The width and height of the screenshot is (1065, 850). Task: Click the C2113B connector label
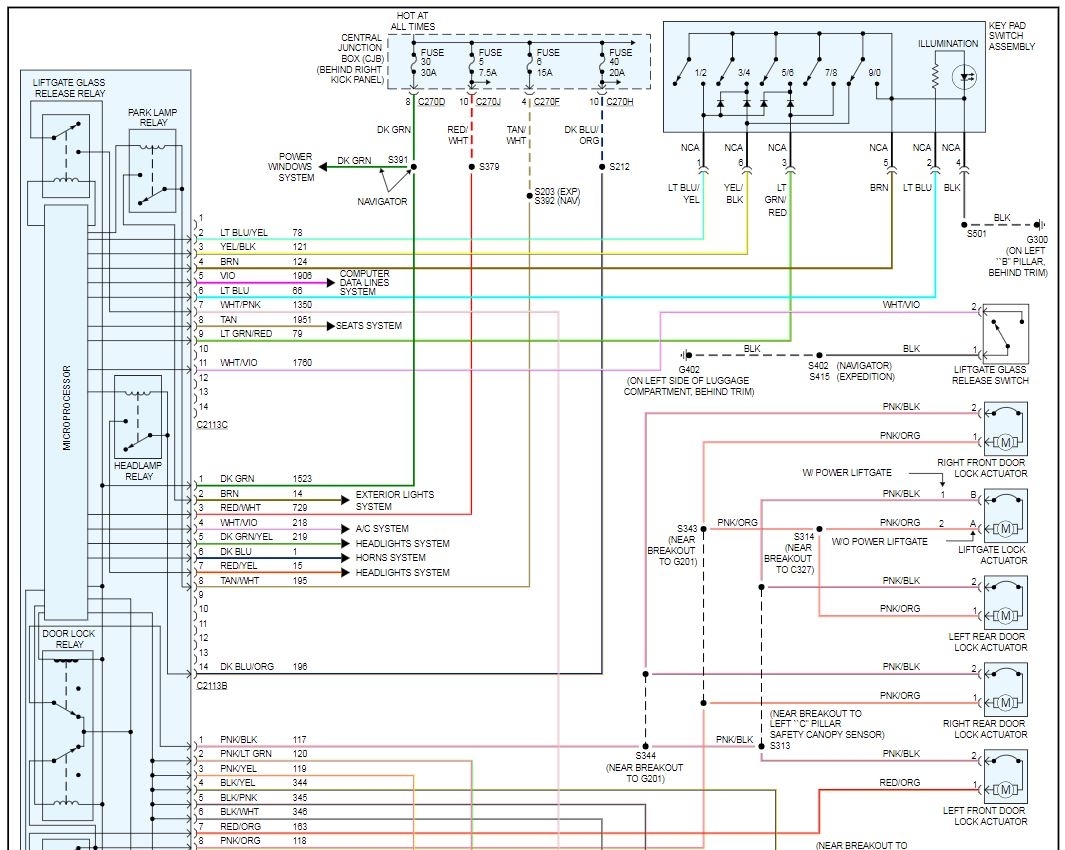click(x=212, y=686)
